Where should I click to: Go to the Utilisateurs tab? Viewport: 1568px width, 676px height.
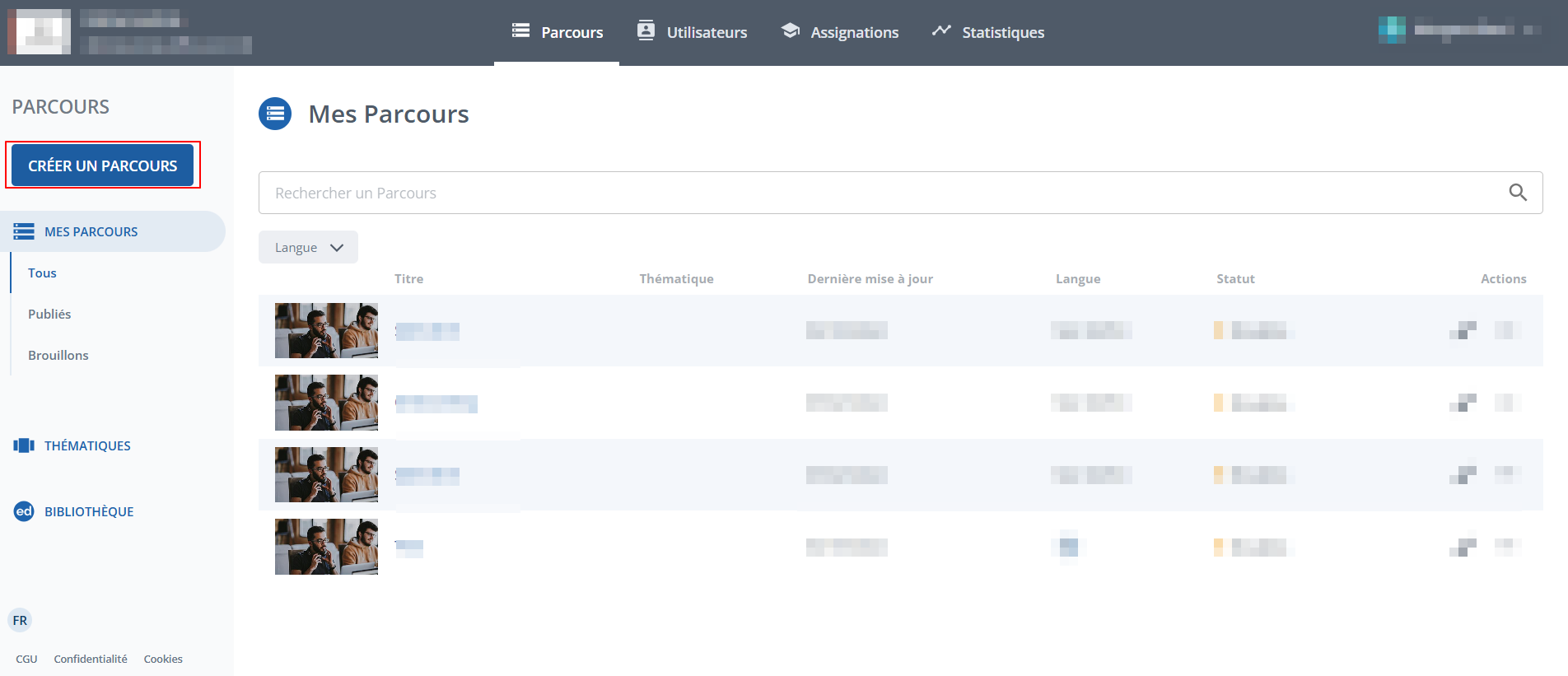click(692, 32)
